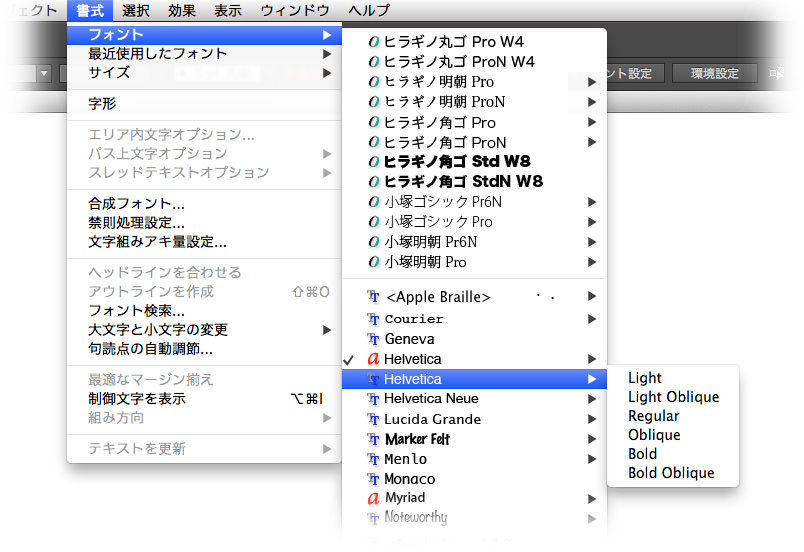This screenshot has width=804, height=552.
Task: Select the Geneva font
Action: point(474,339)
